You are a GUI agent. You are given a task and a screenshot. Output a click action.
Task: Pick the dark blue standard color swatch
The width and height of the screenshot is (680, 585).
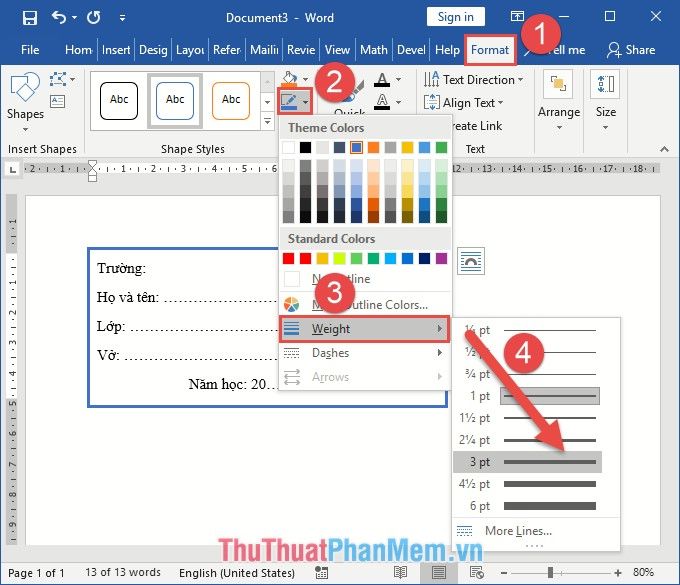pos(425,258)
